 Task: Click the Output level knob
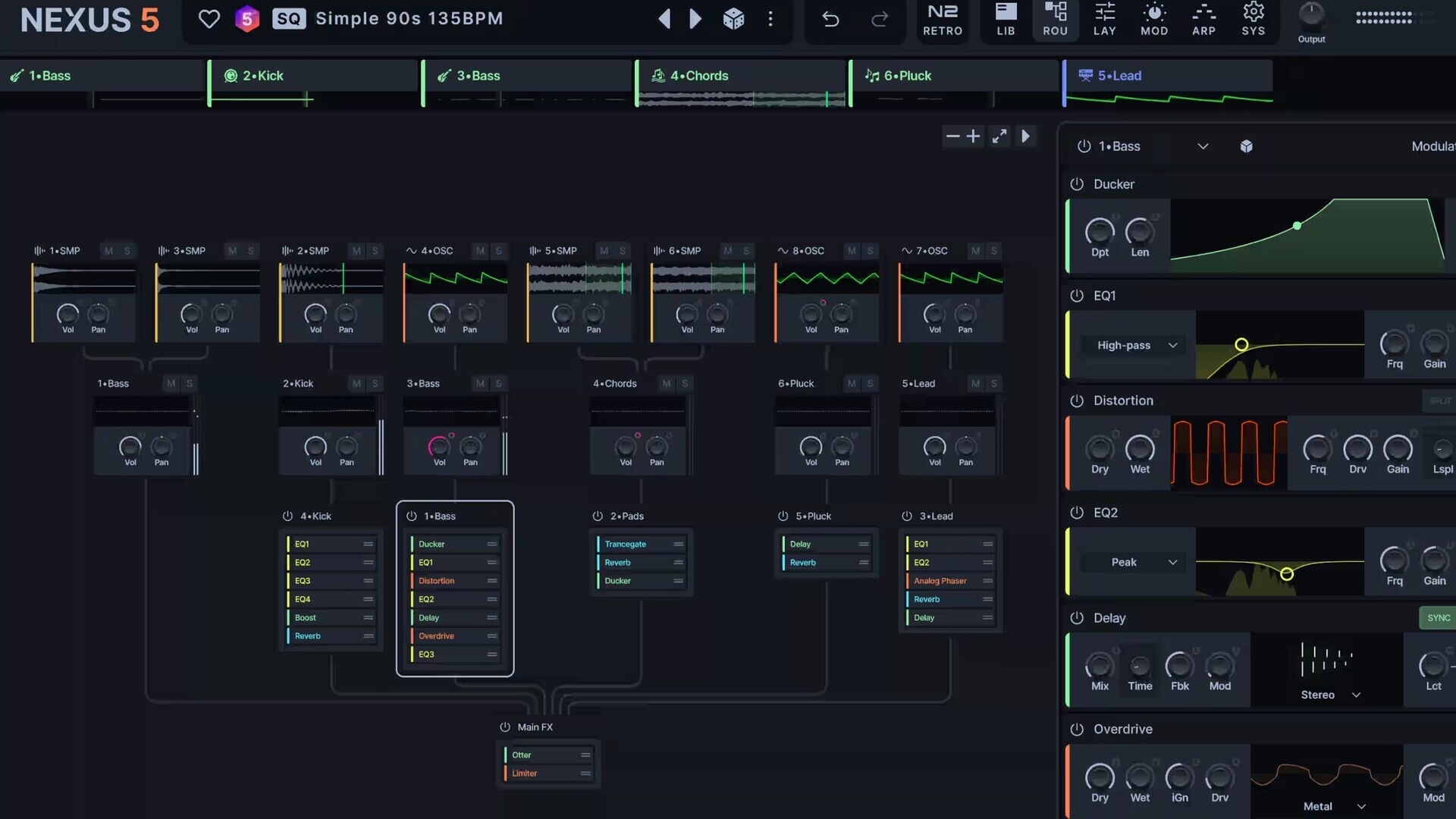1311,15
